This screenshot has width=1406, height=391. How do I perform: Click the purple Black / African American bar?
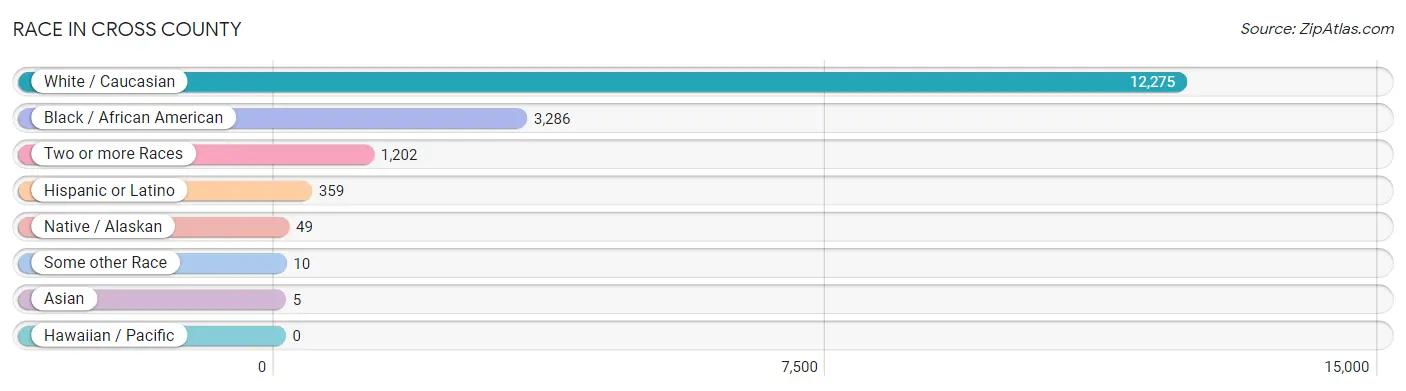(x=272, y=118)
